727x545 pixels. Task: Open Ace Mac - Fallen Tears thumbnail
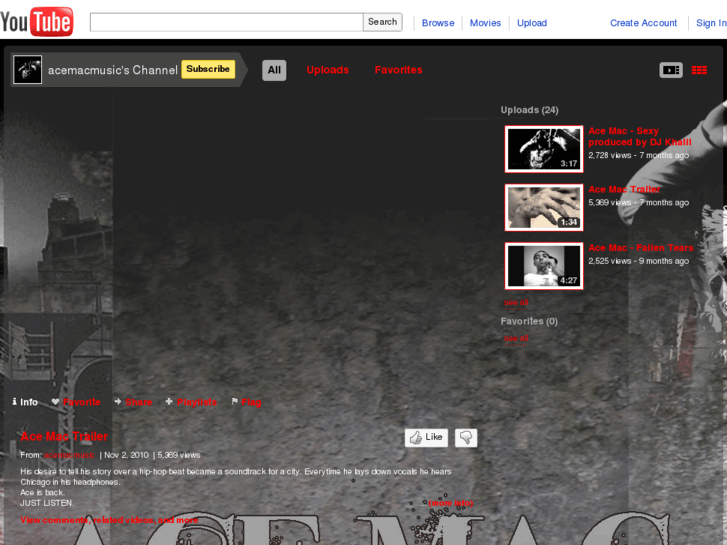544,266
